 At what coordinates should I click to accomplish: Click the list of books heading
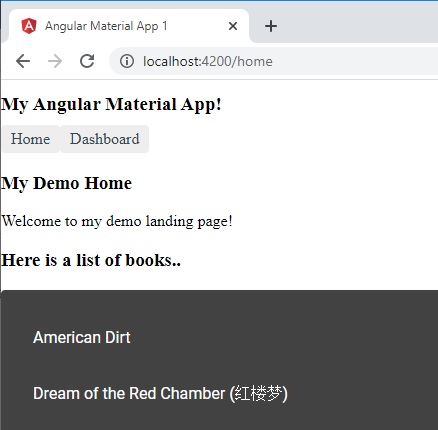pos(91,260)
